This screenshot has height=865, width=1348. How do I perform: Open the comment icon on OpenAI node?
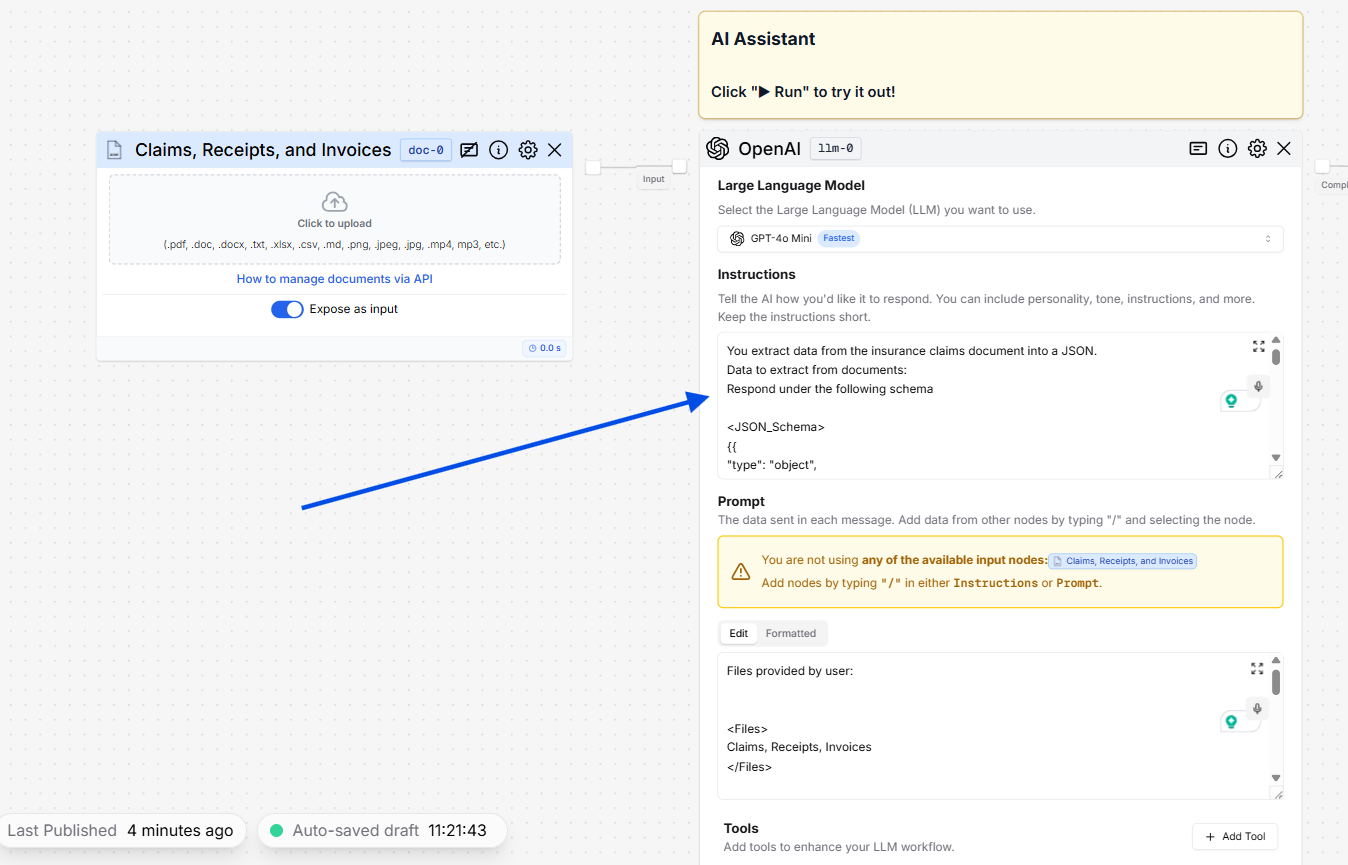pyautogui.click(x=1198, y=149)
